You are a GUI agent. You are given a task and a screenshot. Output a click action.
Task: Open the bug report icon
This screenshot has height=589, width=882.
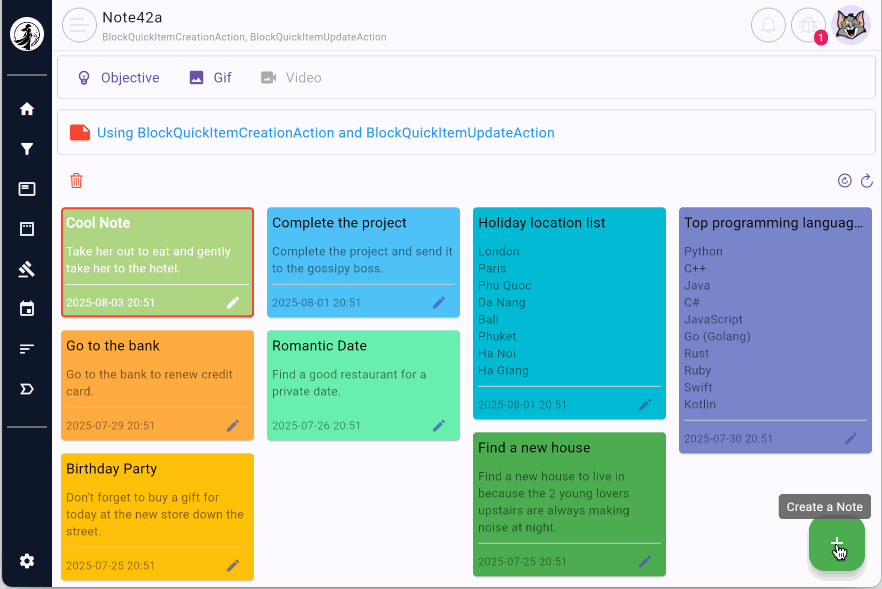[x=808, y=25]
